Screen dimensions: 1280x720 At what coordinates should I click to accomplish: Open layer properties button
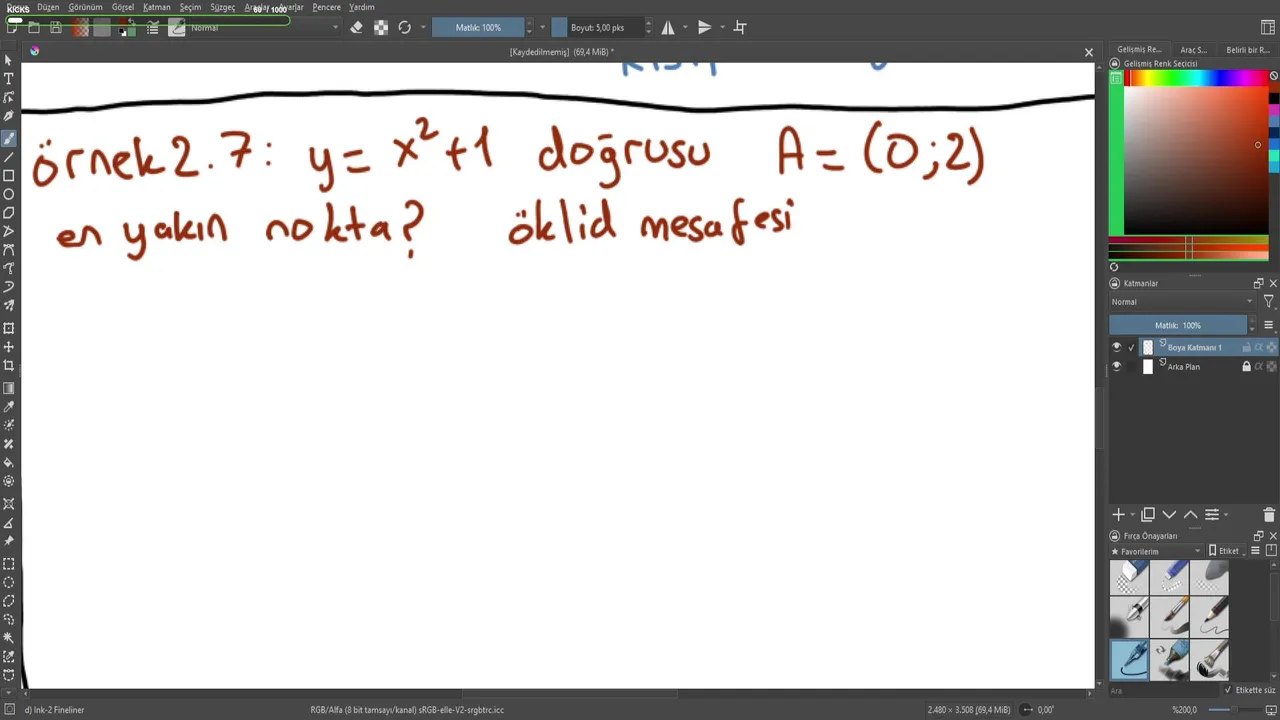tap(1212, 514)
